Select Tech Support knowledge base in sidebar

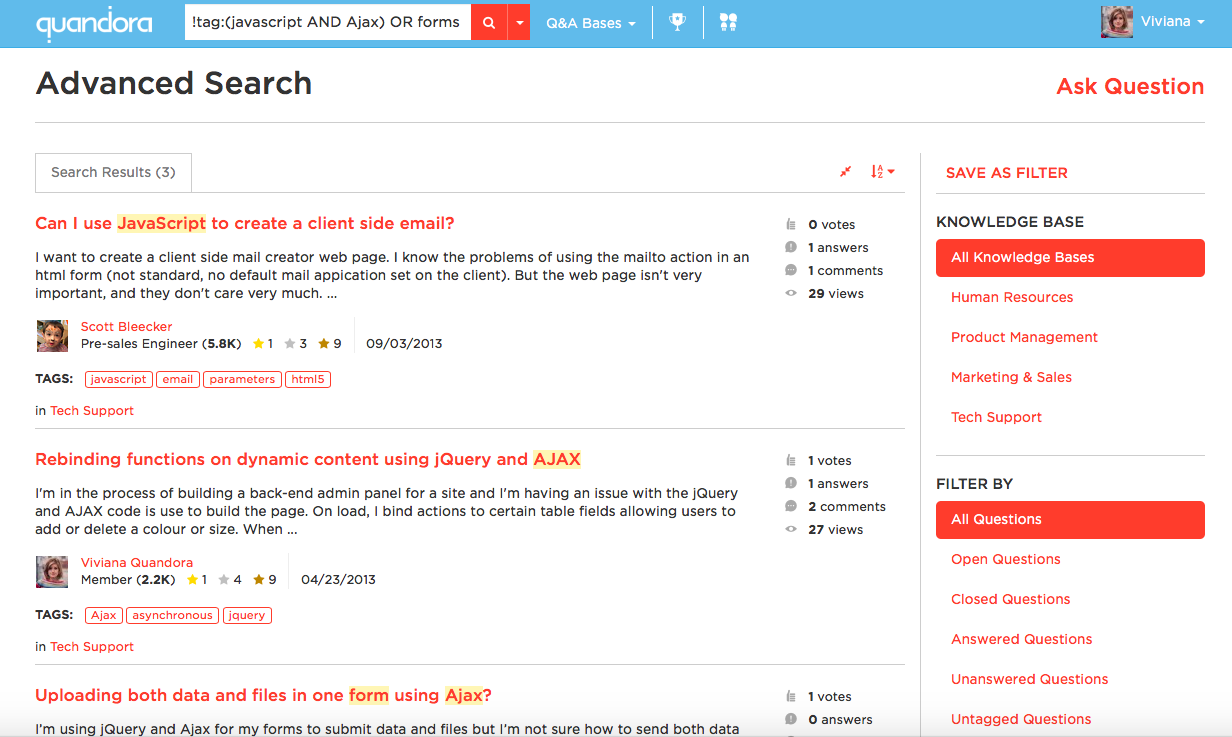pyautogui.click(x=996, y=417)
